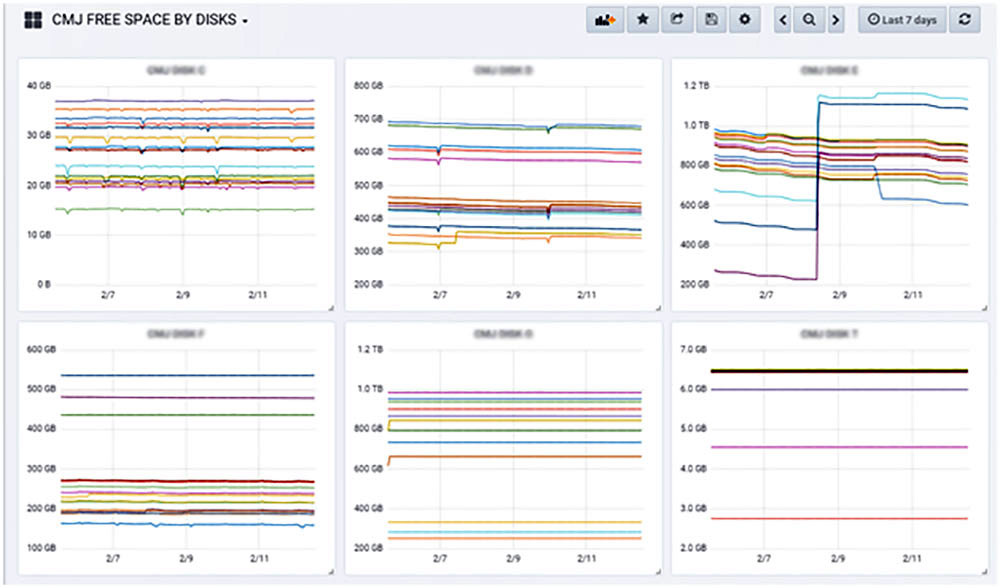Click the black line in bottom-right chart
1000x588 pixels.
point(839,371)
